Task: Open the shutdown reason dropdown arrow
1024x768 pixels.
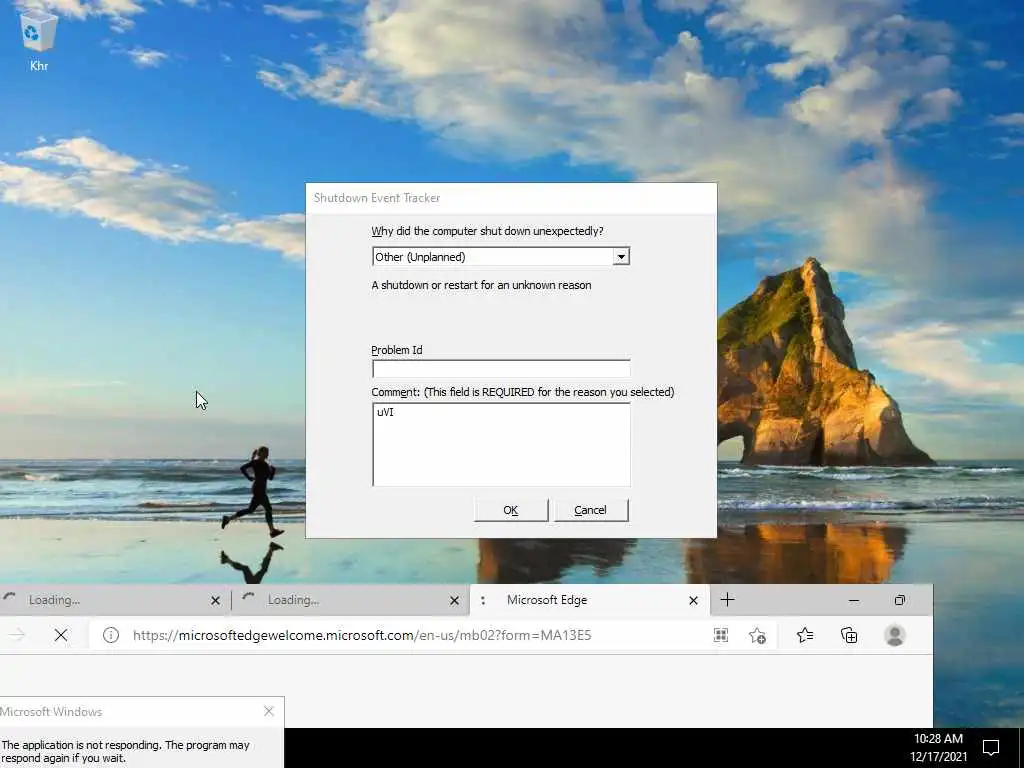Action: point(621,257)
